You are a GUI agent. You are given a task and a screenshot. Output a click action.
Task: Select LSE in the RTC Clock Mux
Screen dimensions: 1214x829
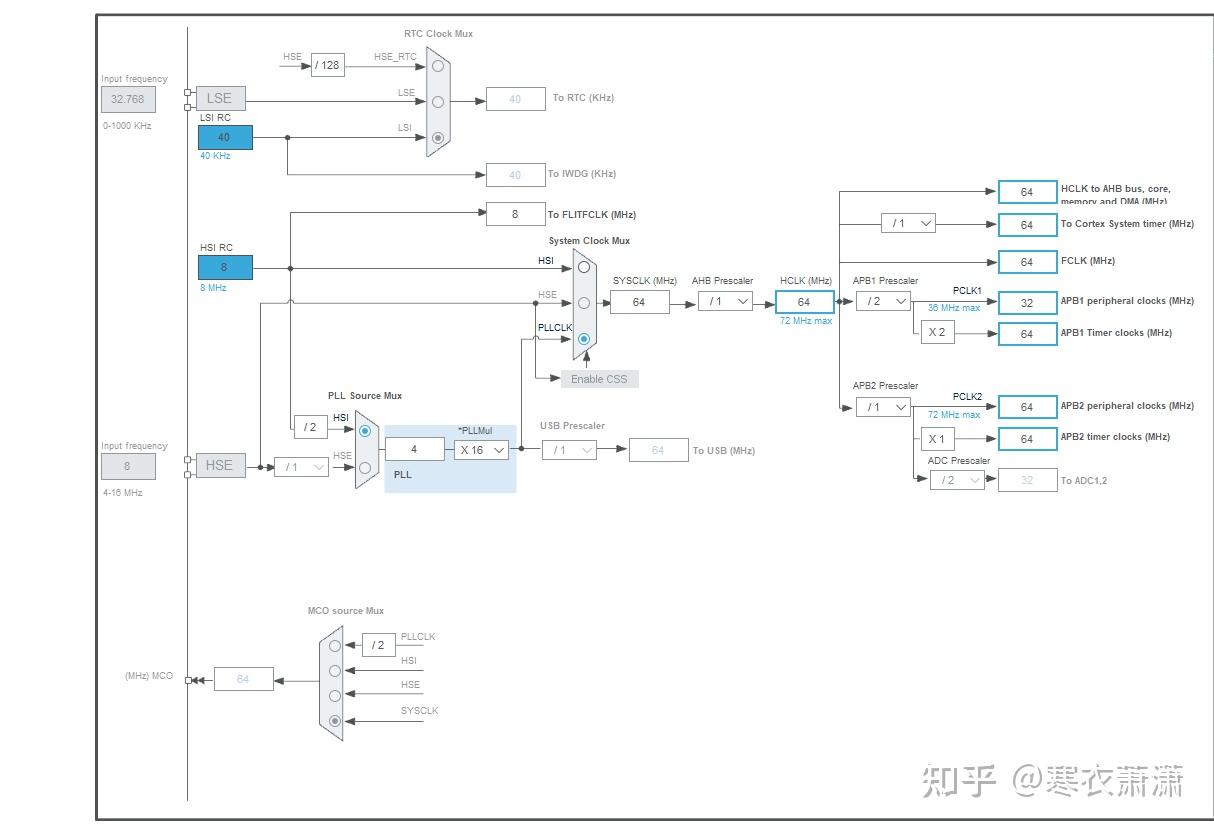point(437,101)
